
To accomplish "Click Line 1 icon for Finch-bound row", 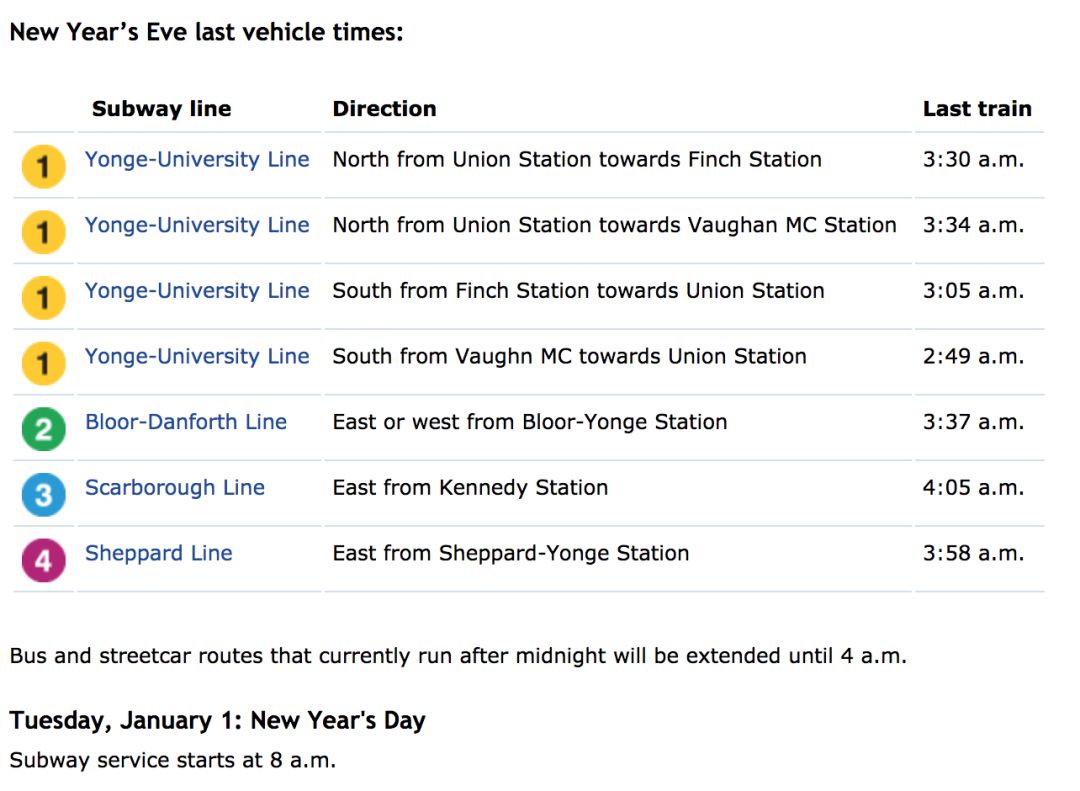I will (x=43, y=166).
